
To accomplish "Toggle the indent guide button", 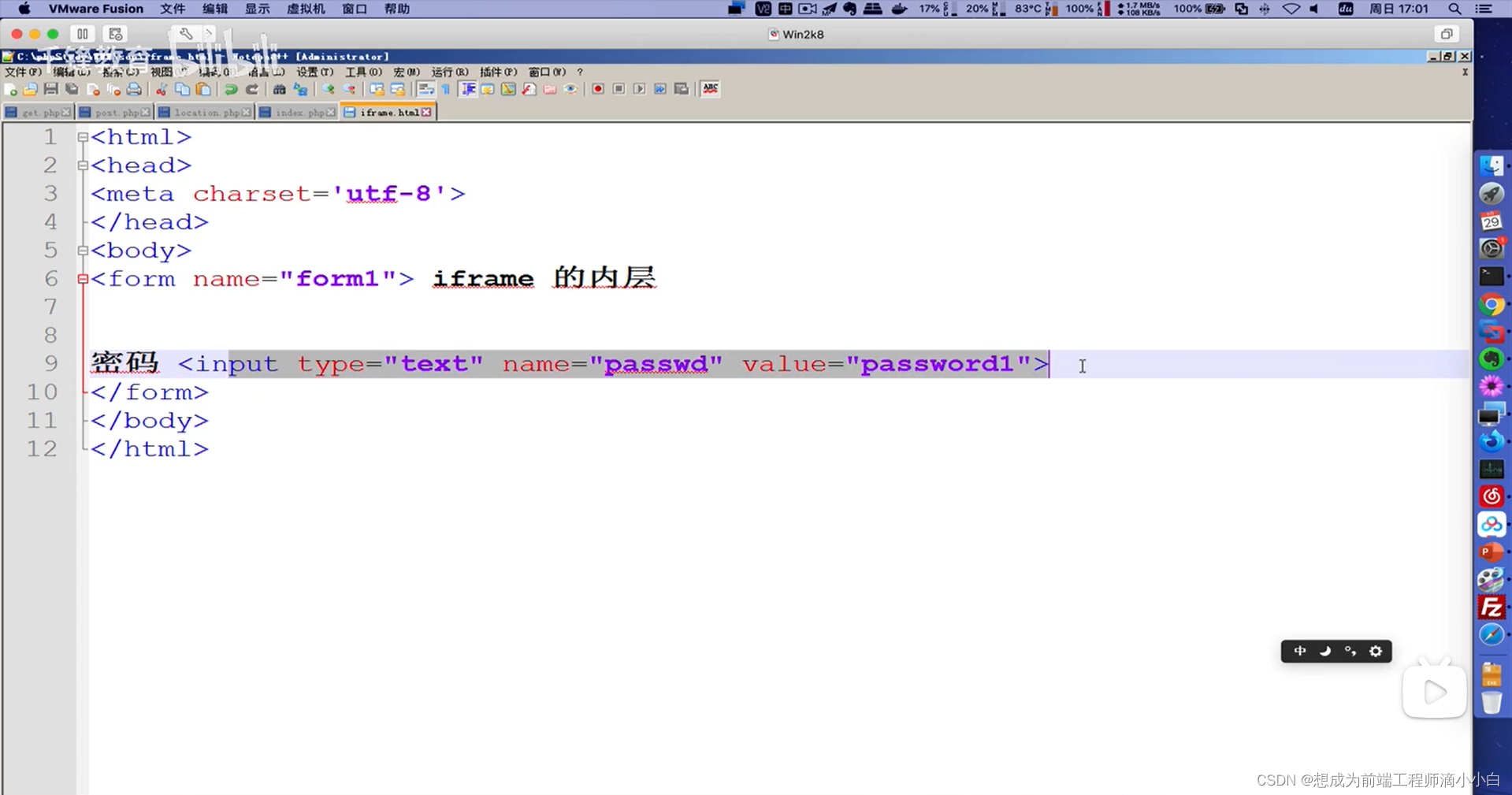I will (x=468, y=89).
